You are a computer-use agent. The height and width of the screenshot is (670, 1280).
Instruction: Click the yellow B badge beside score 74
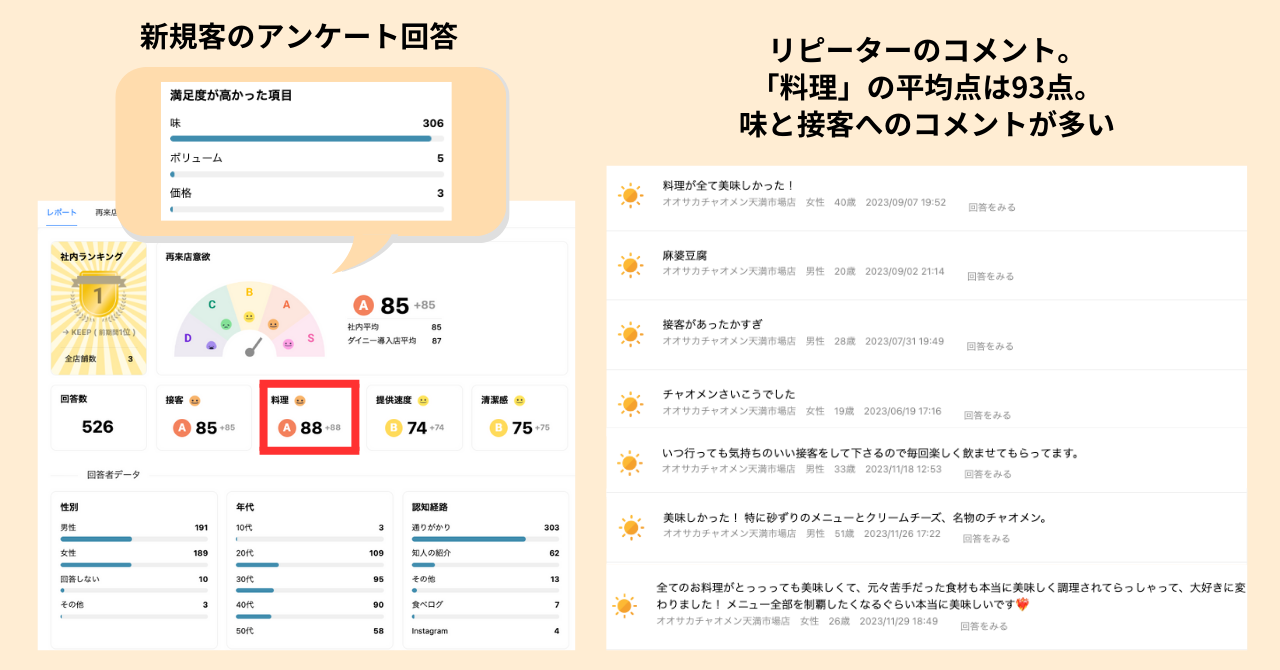pos(393,428)
